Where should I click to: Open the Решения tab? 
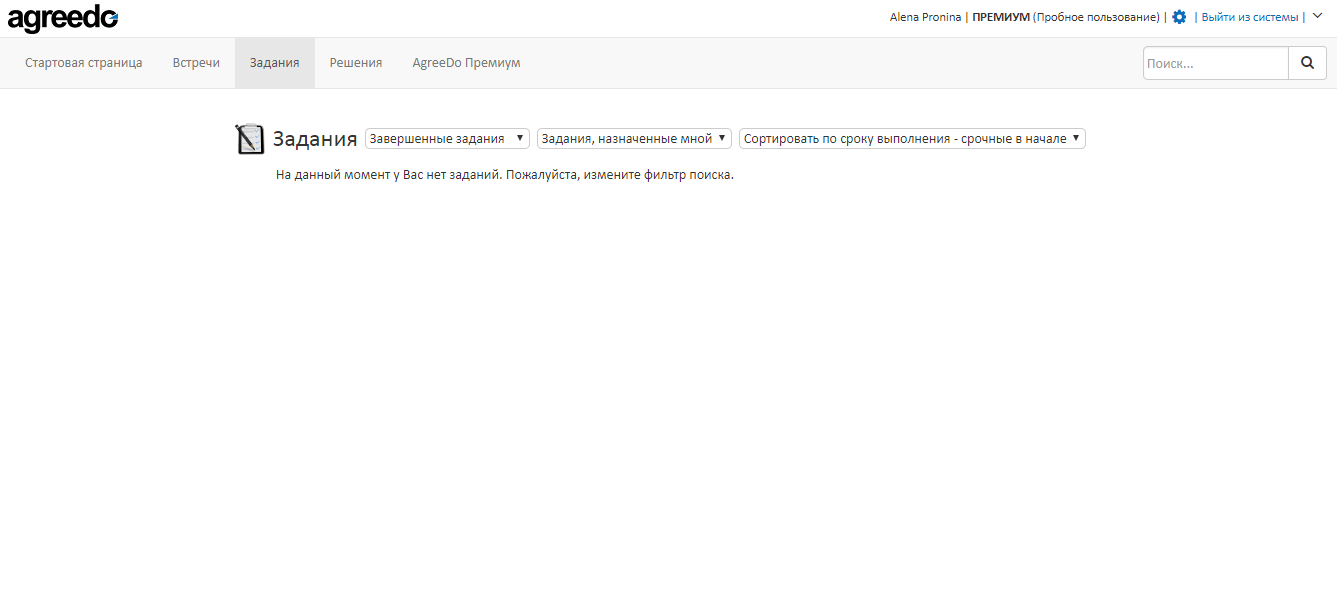coord(355,62)
